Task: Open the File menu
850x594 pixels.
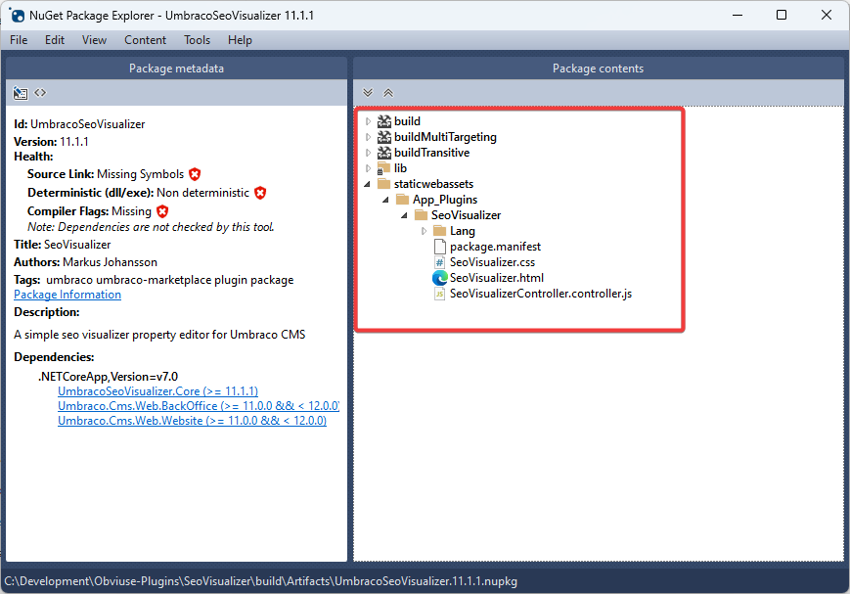Action: (18, 40)
